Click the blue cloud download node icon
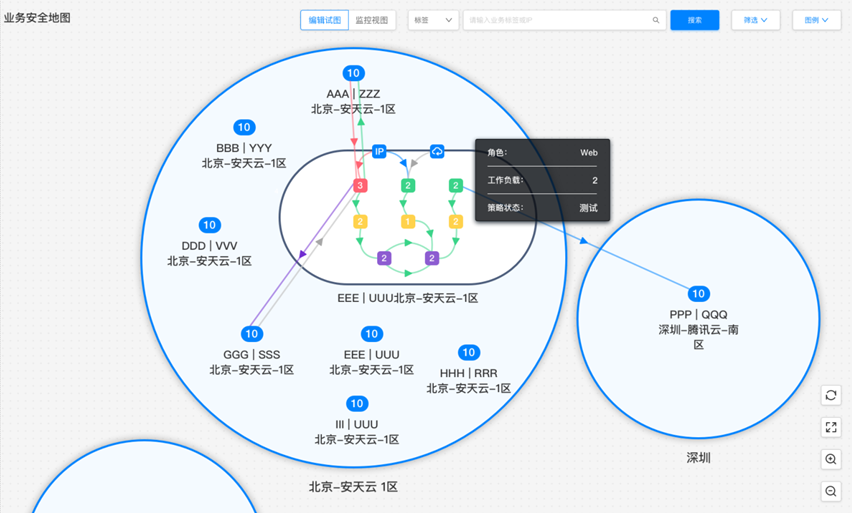Screen dimensions: 852x513 437,152
